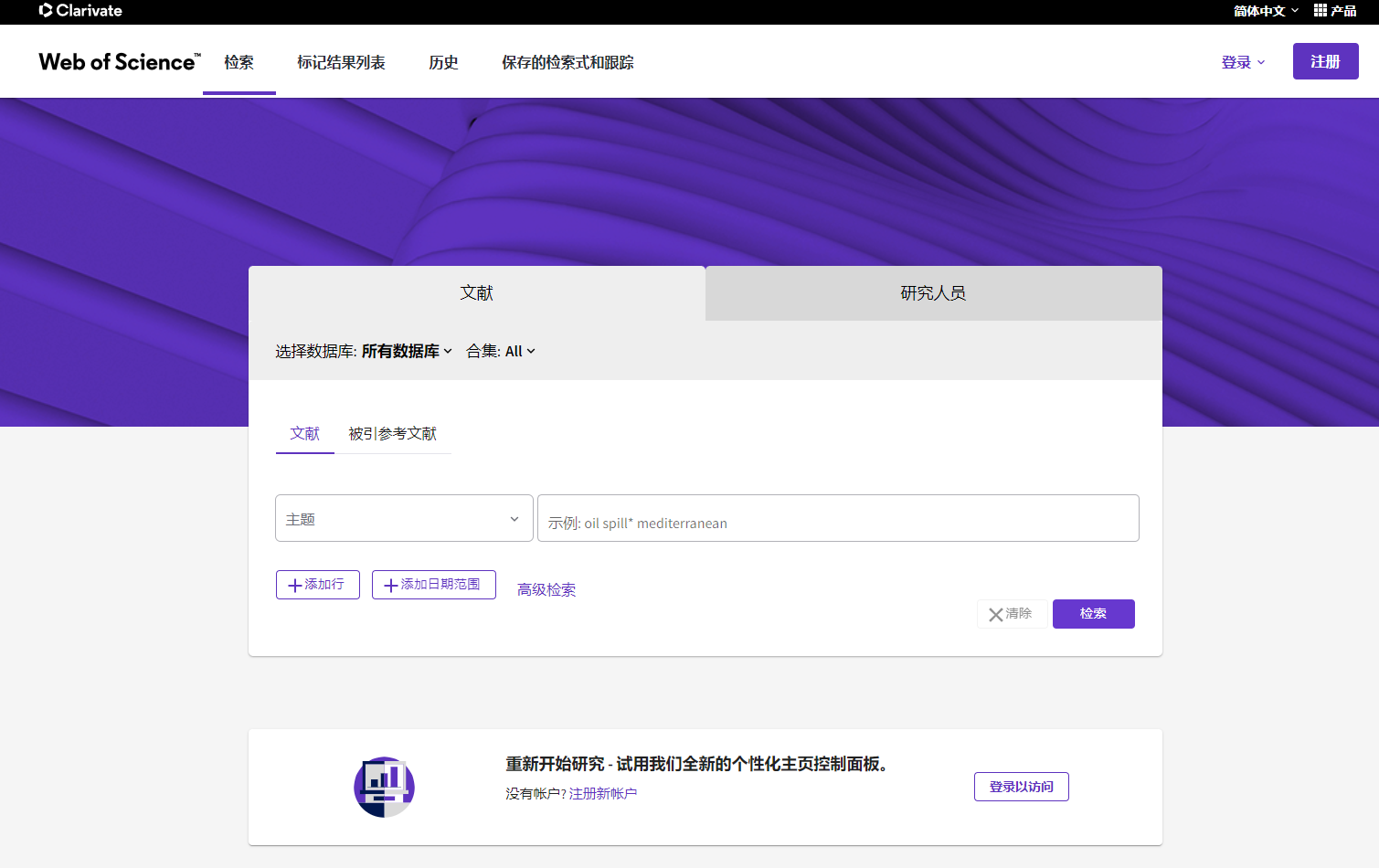1379x868 pixels.
Task: Switch to the 研究人员 tab
Action: (x=933, y=293)
